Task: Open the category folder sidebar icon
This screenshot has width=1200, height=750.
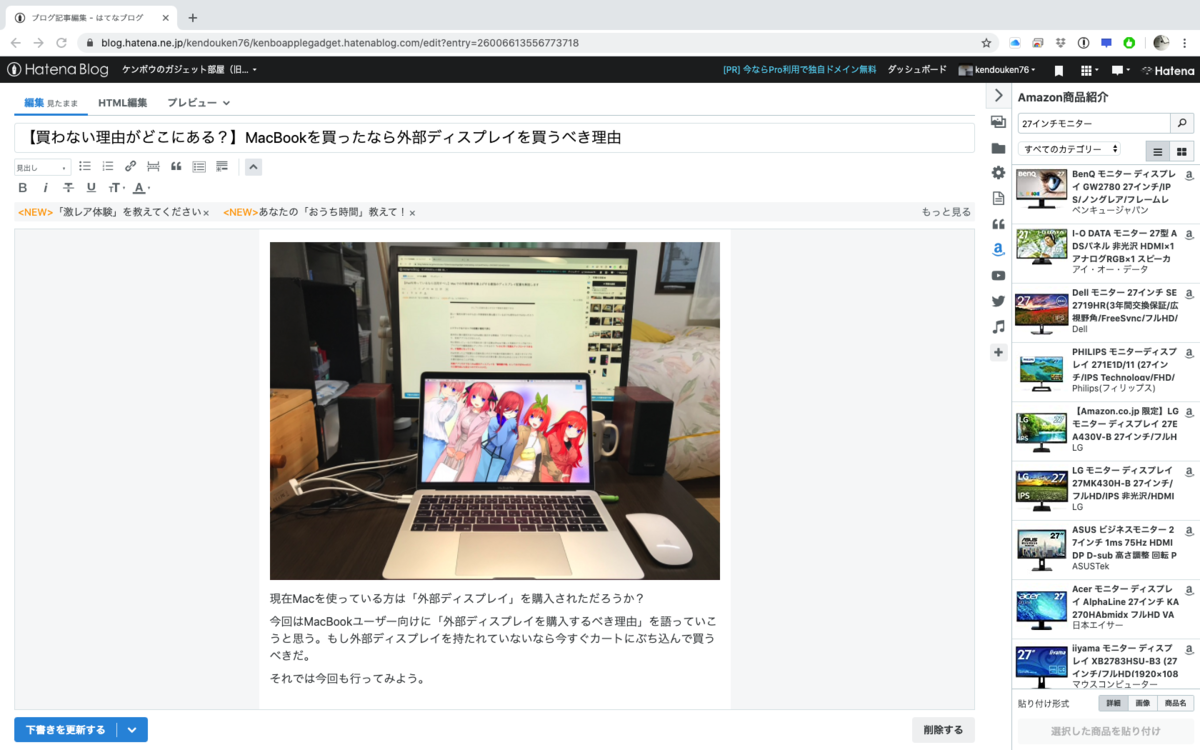Action: coord(998,148)
